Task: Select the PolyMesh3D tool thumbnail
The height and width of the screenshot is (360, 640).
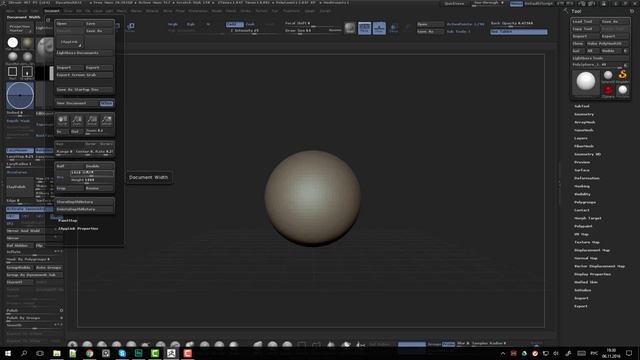Action: click(622, 90)
